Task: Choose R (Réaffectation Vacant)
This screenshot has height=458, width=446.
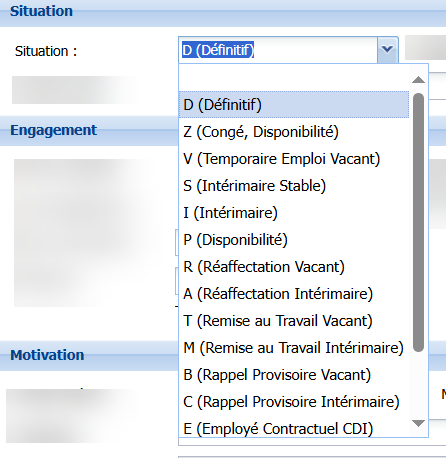Action: pyautogui.click(x=294, y=267)
